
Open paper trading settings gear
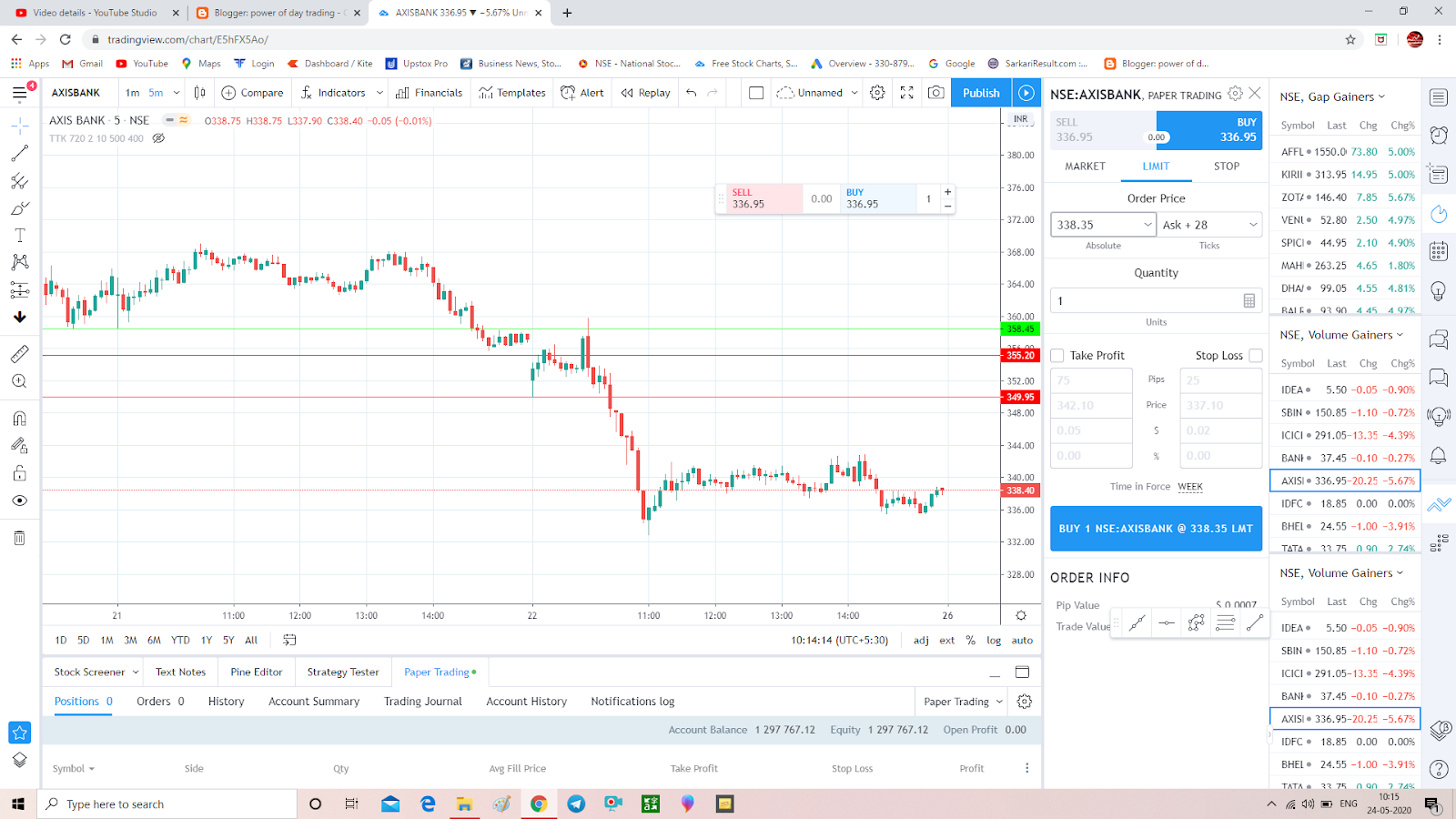tap(1025, 702)
